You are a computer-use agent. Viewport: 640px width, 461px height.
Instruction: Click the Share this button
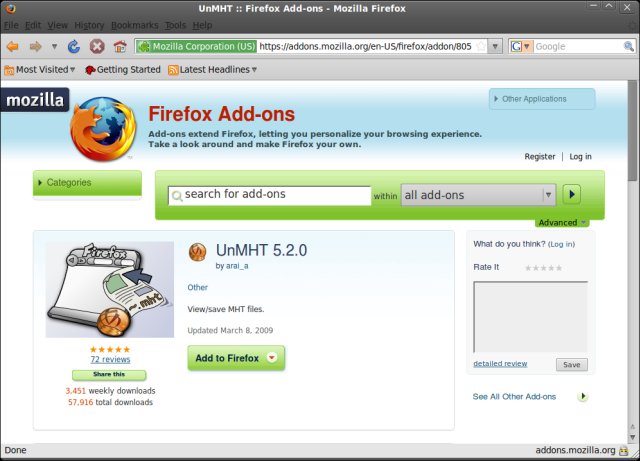(x=110, y=374)
